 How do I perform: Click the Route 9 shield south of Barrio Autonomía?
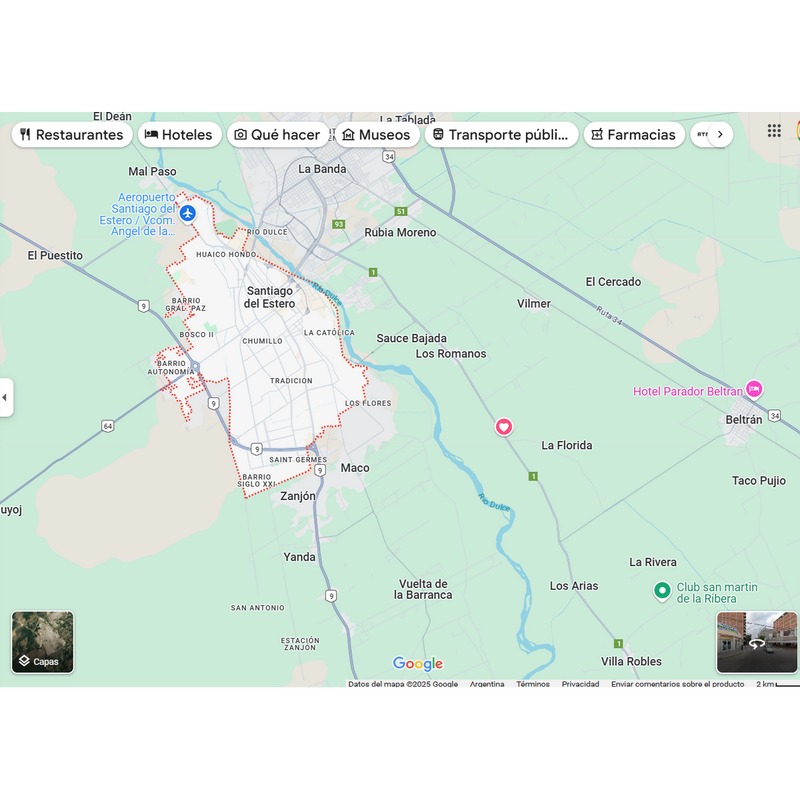[213, 404]
